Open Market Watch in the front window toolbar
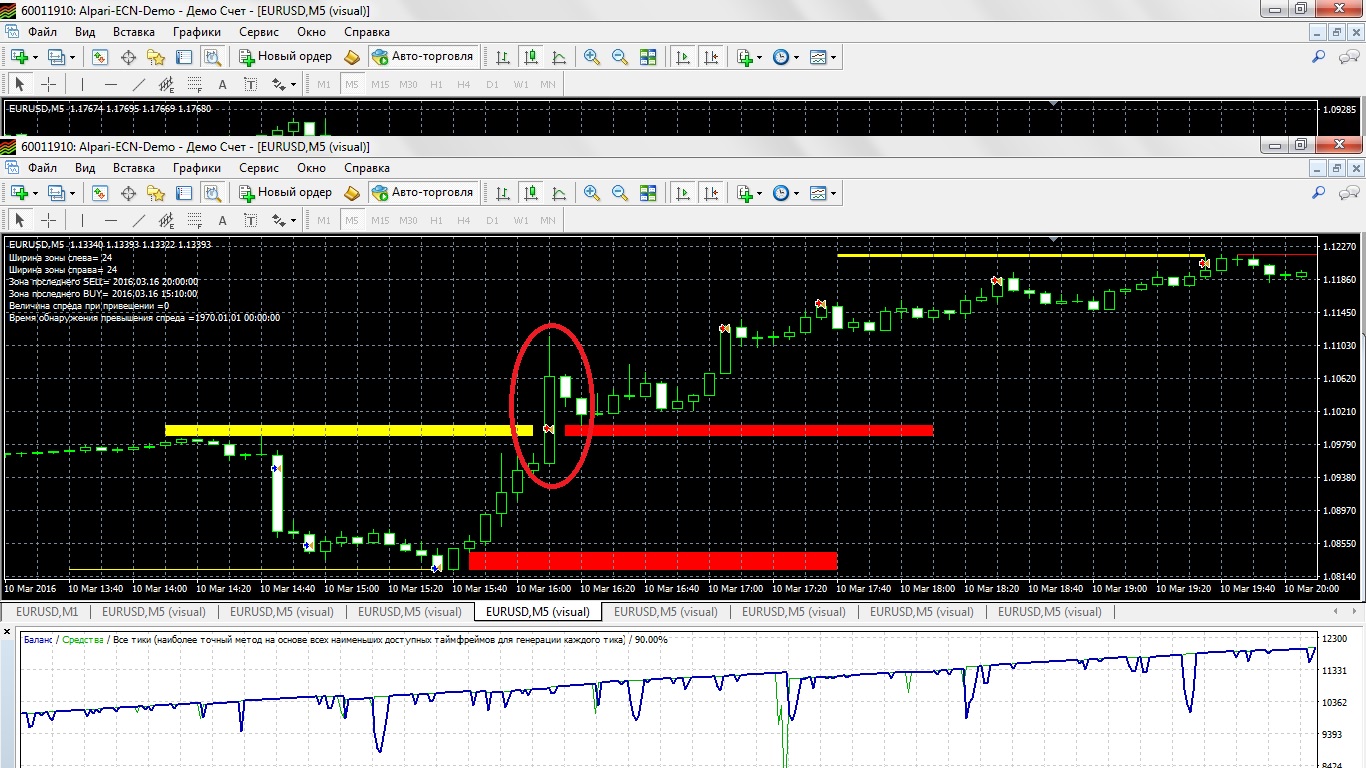 [100, 193]
